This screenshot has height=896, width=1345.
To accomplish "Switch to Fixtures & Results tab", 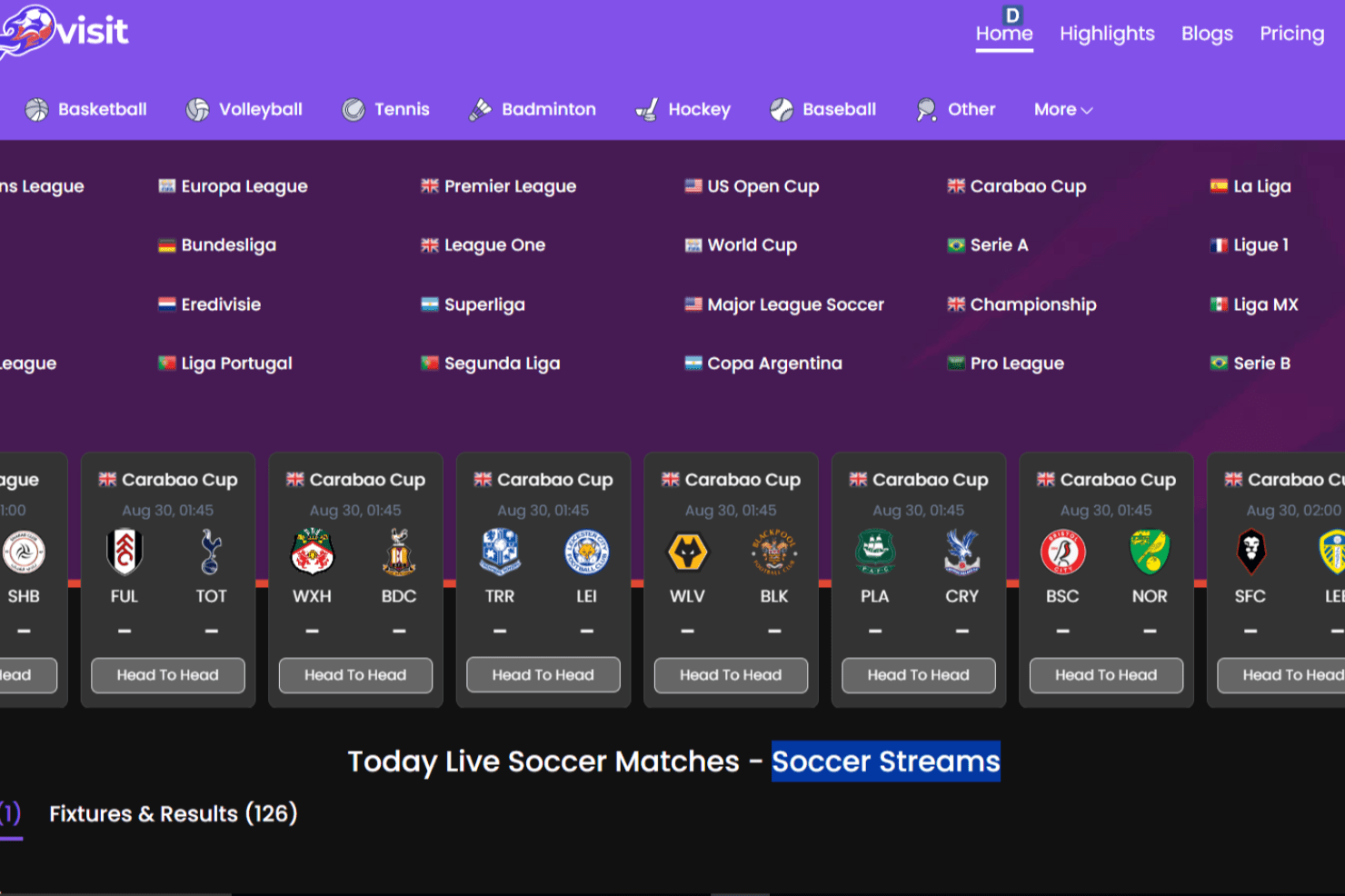I will (x=173, y=813).
